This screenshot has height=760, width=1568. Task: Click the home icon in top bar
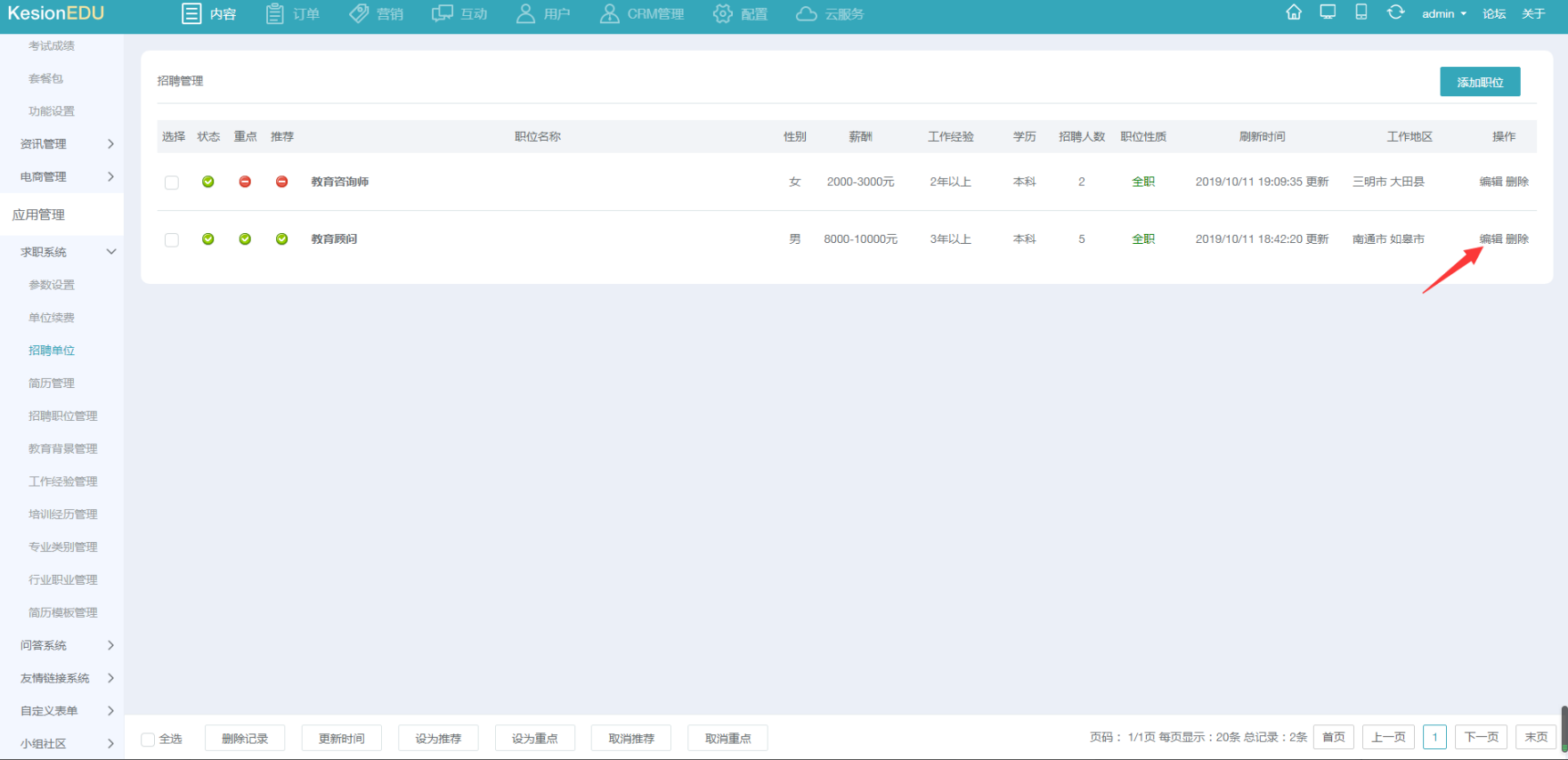coord(1294,12)
